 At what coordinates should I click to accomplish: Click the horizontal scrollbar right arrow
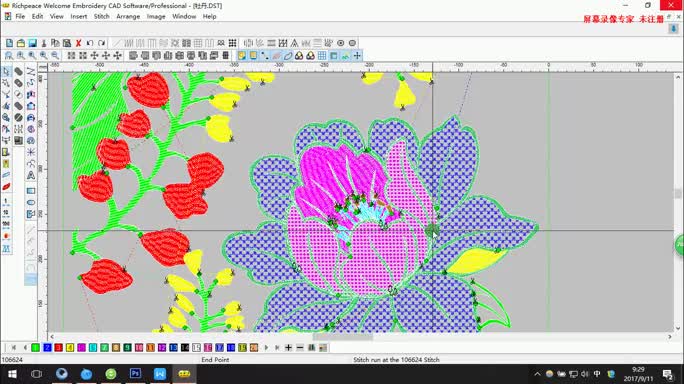670,336
